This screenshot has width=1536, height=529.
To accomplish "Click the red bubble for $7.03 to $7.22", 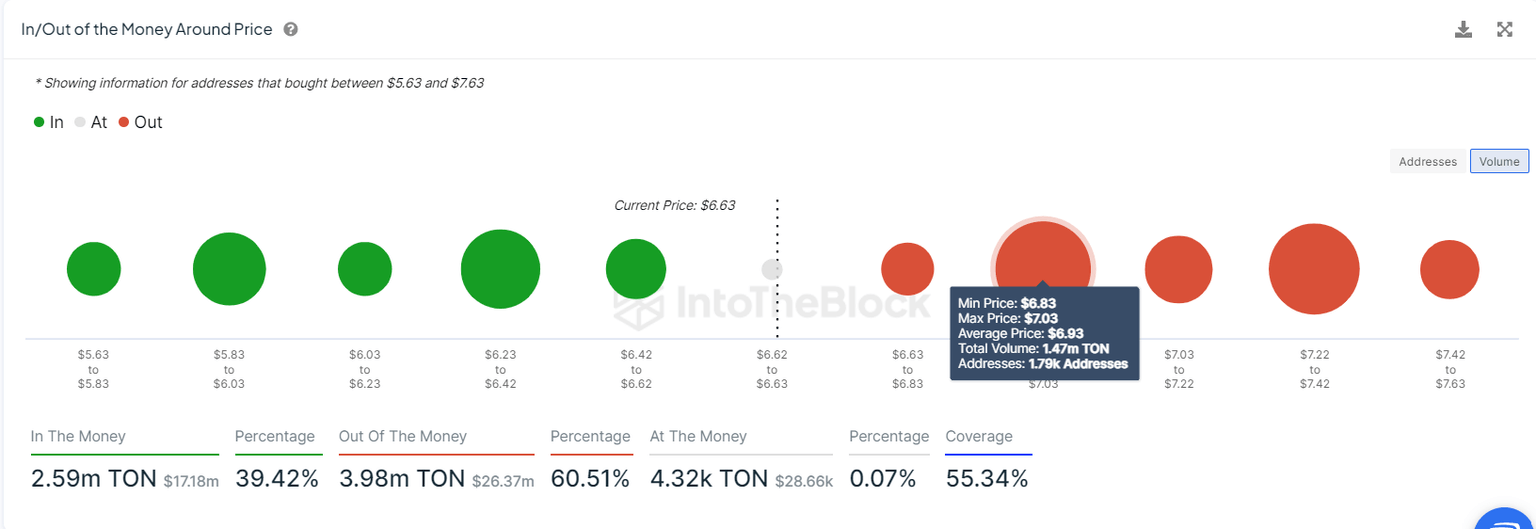I will tap(1178, 270).
